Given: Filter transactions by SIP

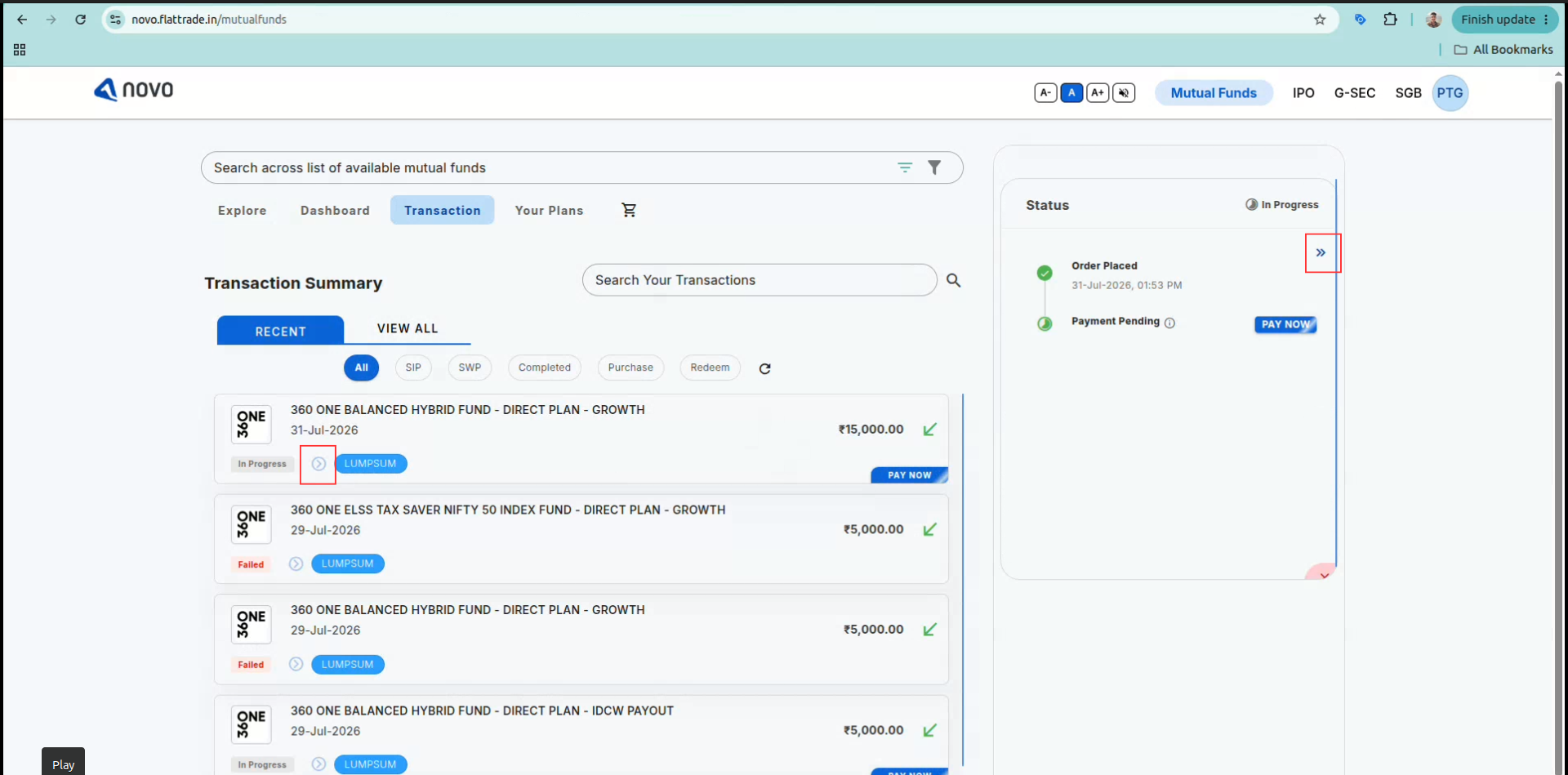Looking at the screenshot, I should 413,367.
